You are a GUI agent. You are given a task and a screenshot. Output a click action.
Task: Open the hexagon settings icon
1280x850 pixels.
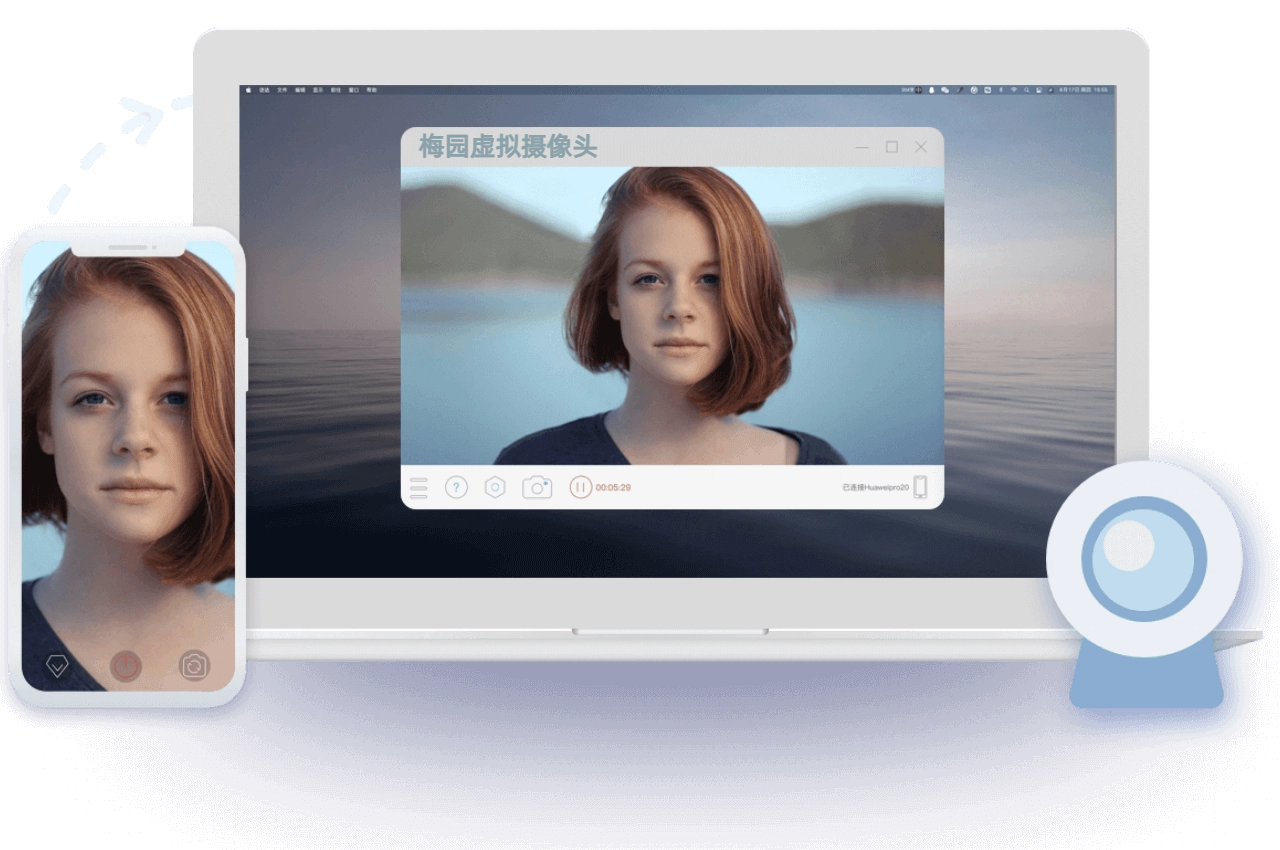click(495, 488)
